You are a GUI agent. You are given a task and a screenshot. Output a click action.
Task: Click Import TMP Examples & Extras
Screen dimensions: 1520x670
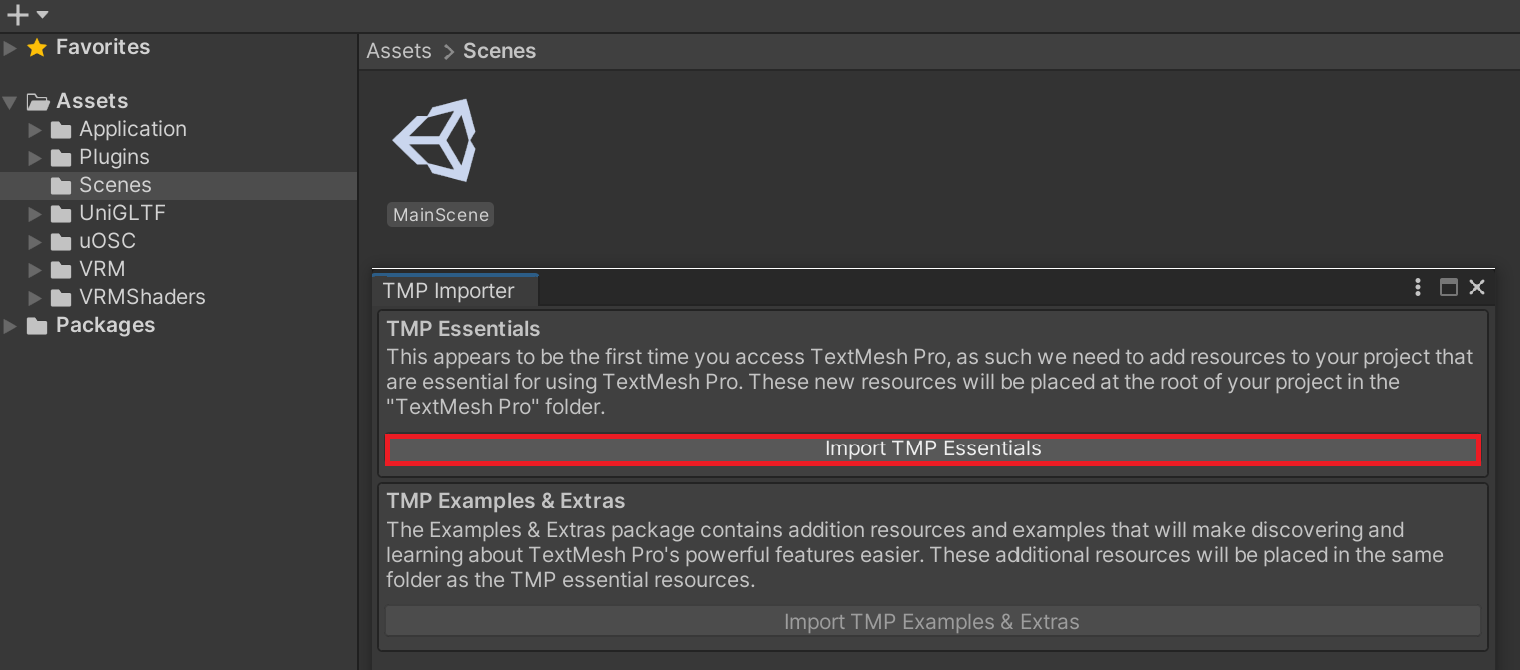(932, 621)
